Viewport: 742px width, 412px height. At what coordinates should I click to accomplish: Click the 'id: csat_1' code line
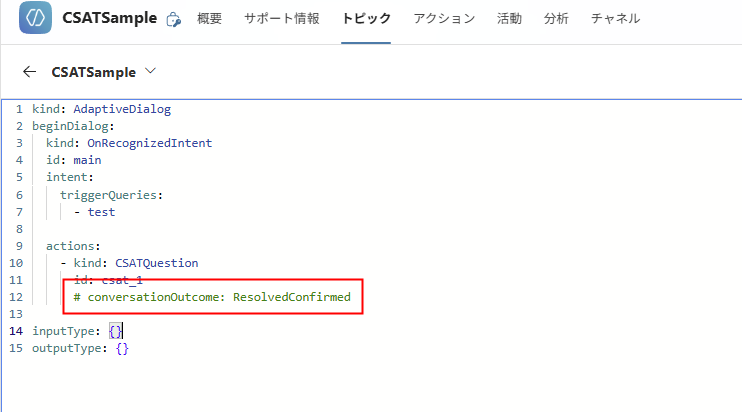[x=108, y=280]
